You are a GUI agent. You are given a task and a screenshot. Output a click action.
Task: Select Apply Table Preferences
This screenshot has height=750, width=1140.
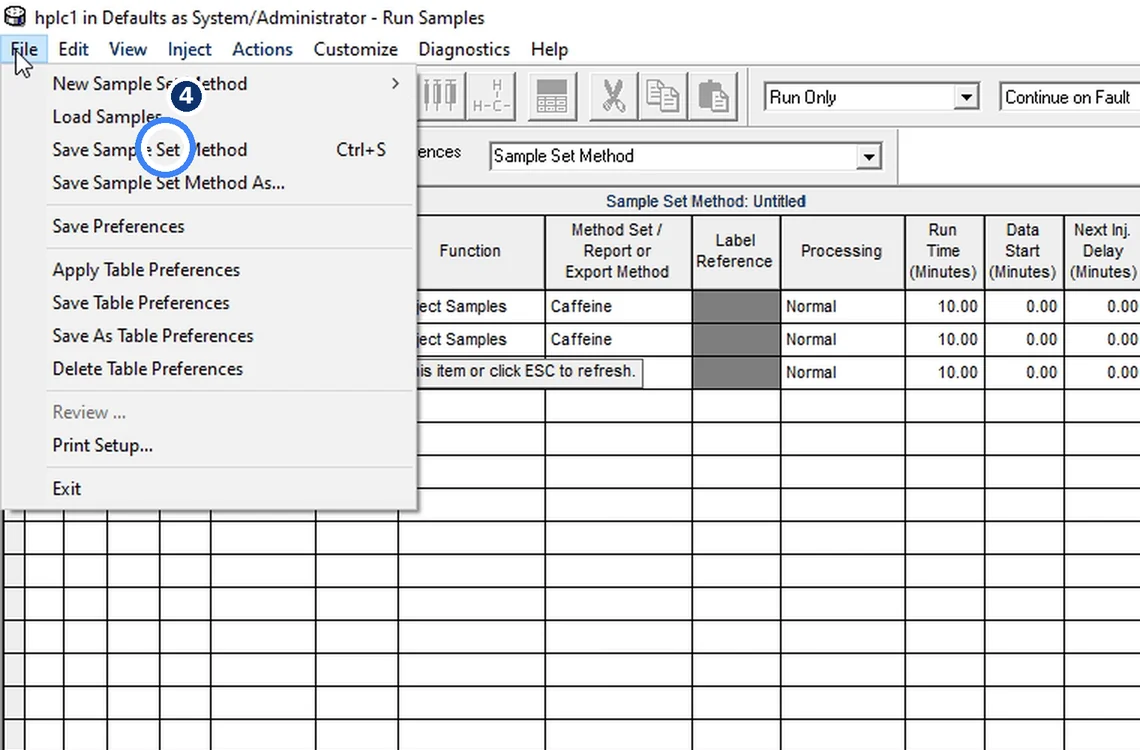coord(210,270)
